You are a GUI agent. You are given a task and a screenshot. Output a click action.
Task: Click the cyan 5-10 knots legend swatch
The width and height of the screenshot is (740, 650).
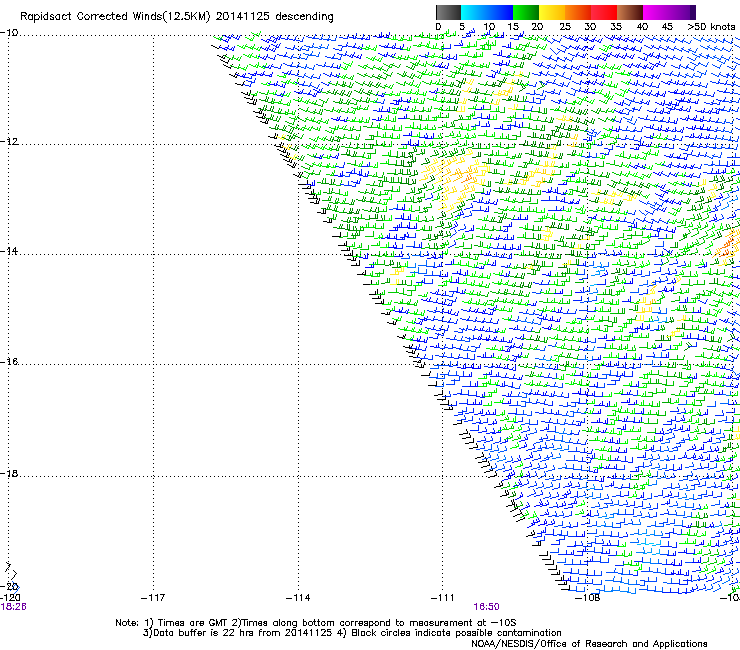click(474, 12)
